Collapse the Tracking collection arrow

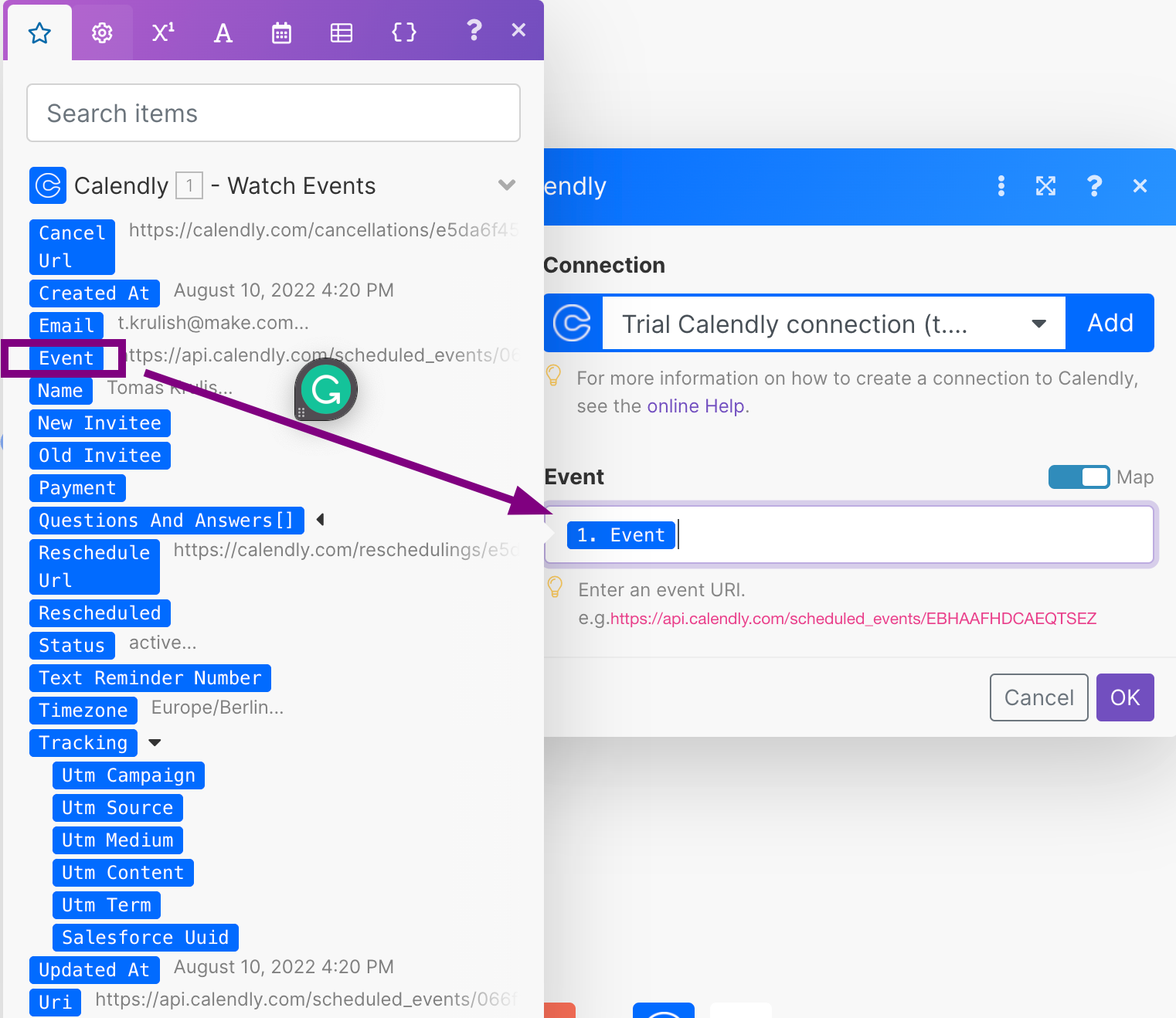tap(155, 743)
